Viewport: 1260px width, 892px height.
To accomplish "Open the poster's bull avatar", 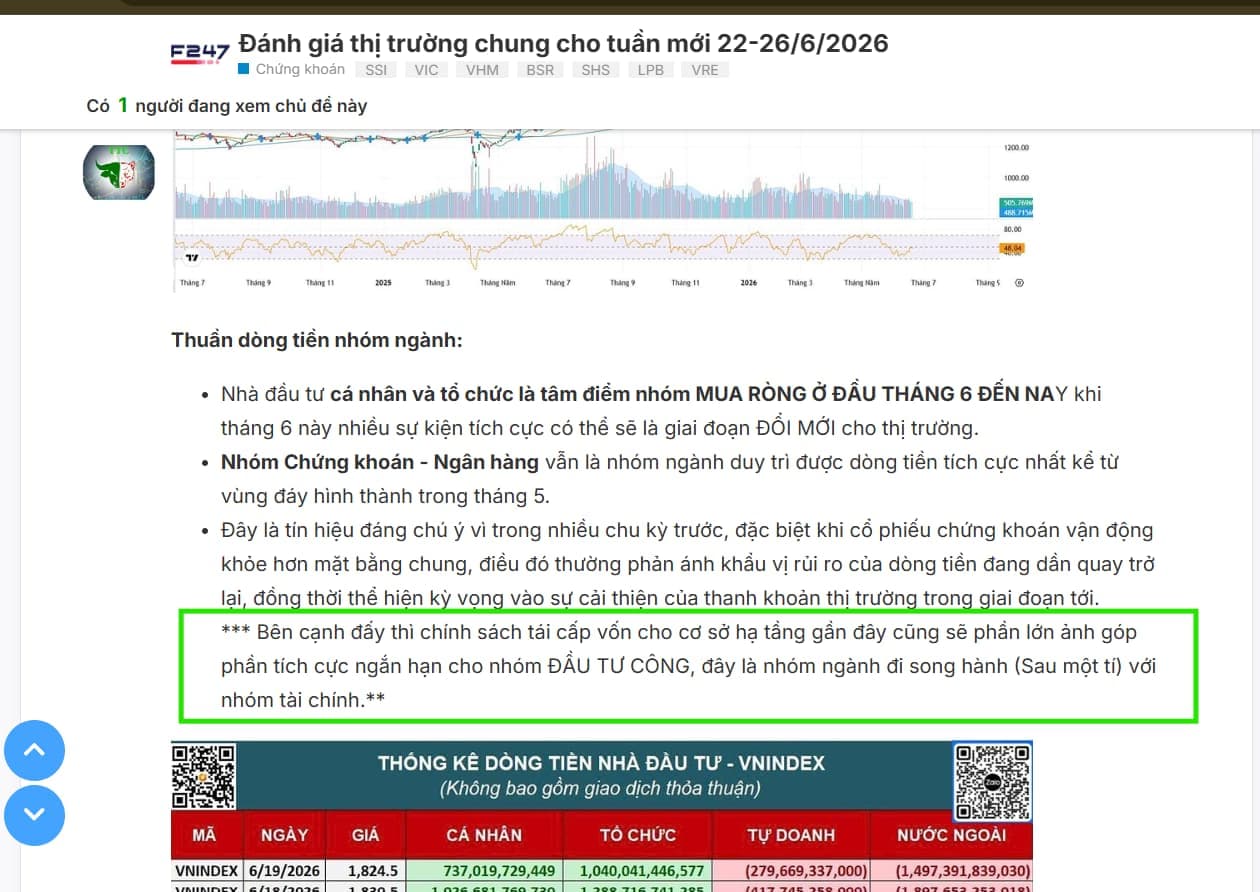I will 118,172.
